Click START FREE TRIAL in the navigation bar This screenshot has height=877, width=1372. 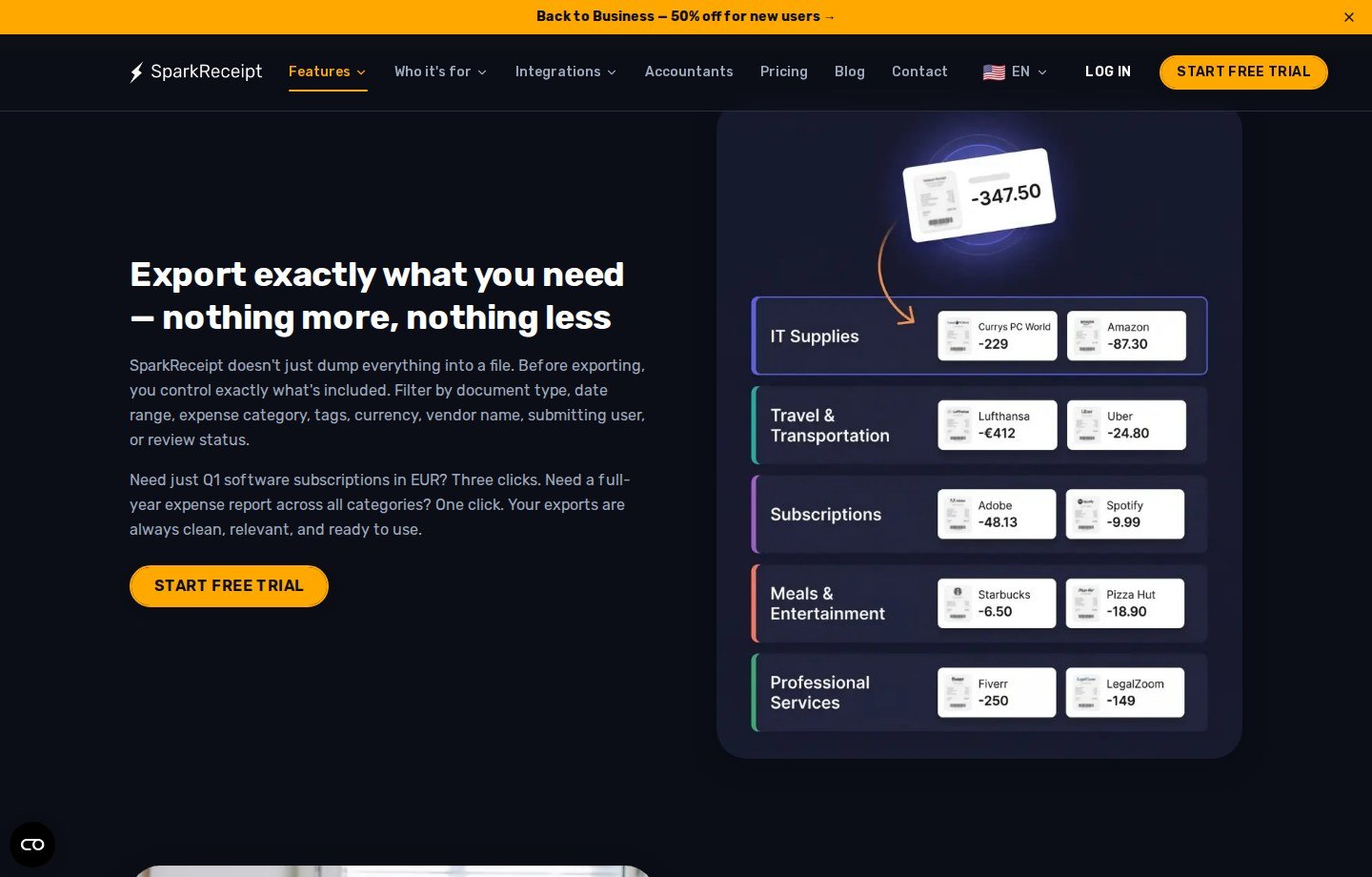click(x=1243, y=72)
